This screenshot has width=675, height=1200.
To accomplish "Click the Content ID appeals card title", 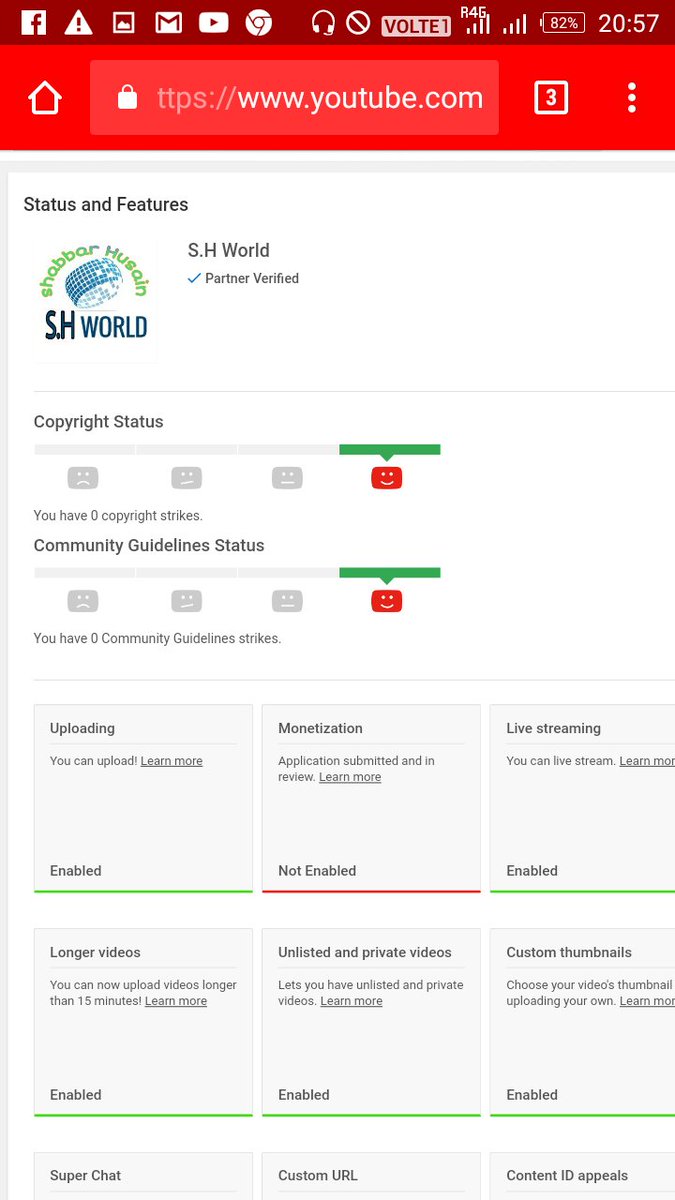I will point(567,1175).
